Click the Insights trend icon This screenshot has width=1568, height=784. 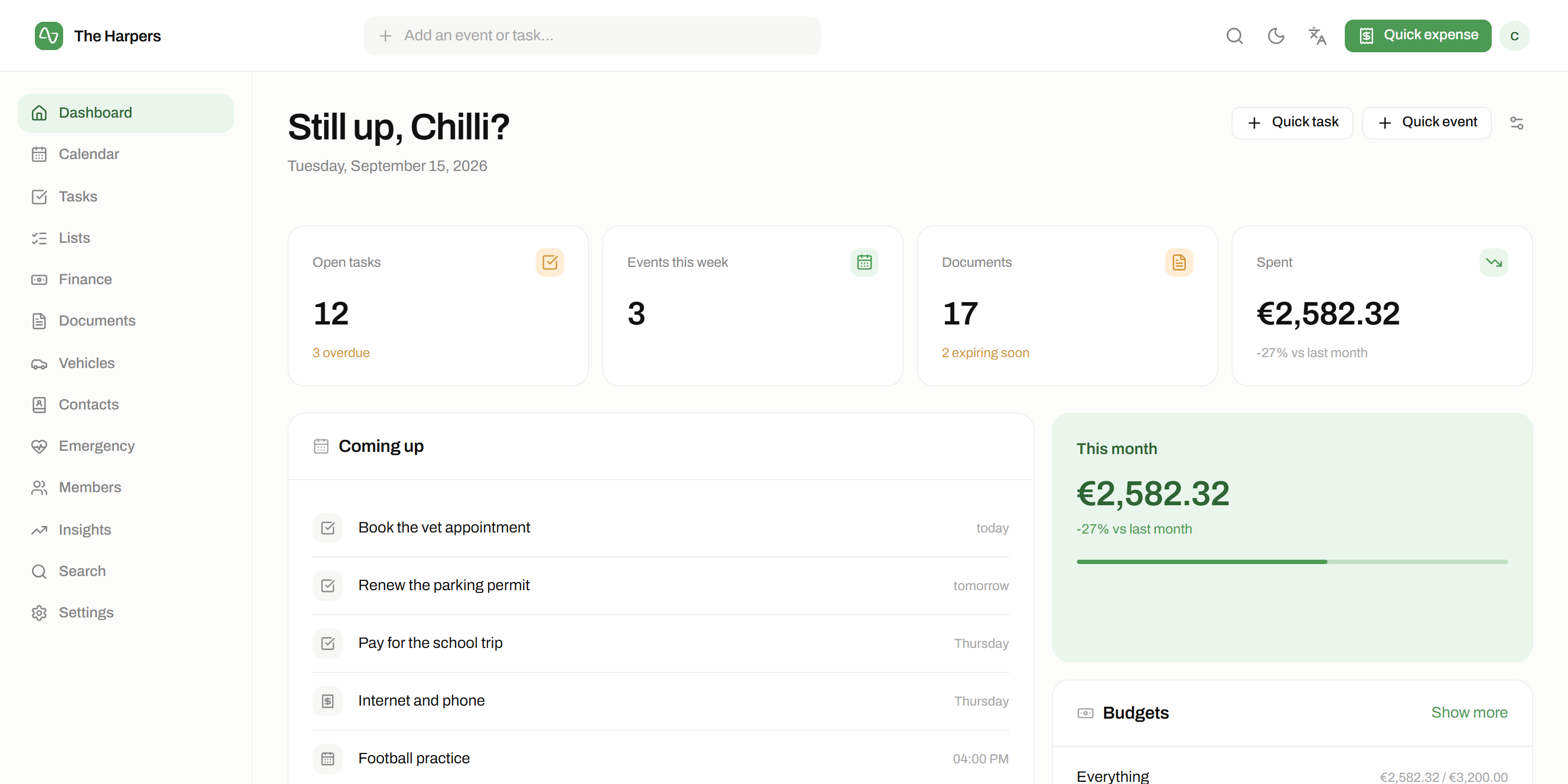39,530
